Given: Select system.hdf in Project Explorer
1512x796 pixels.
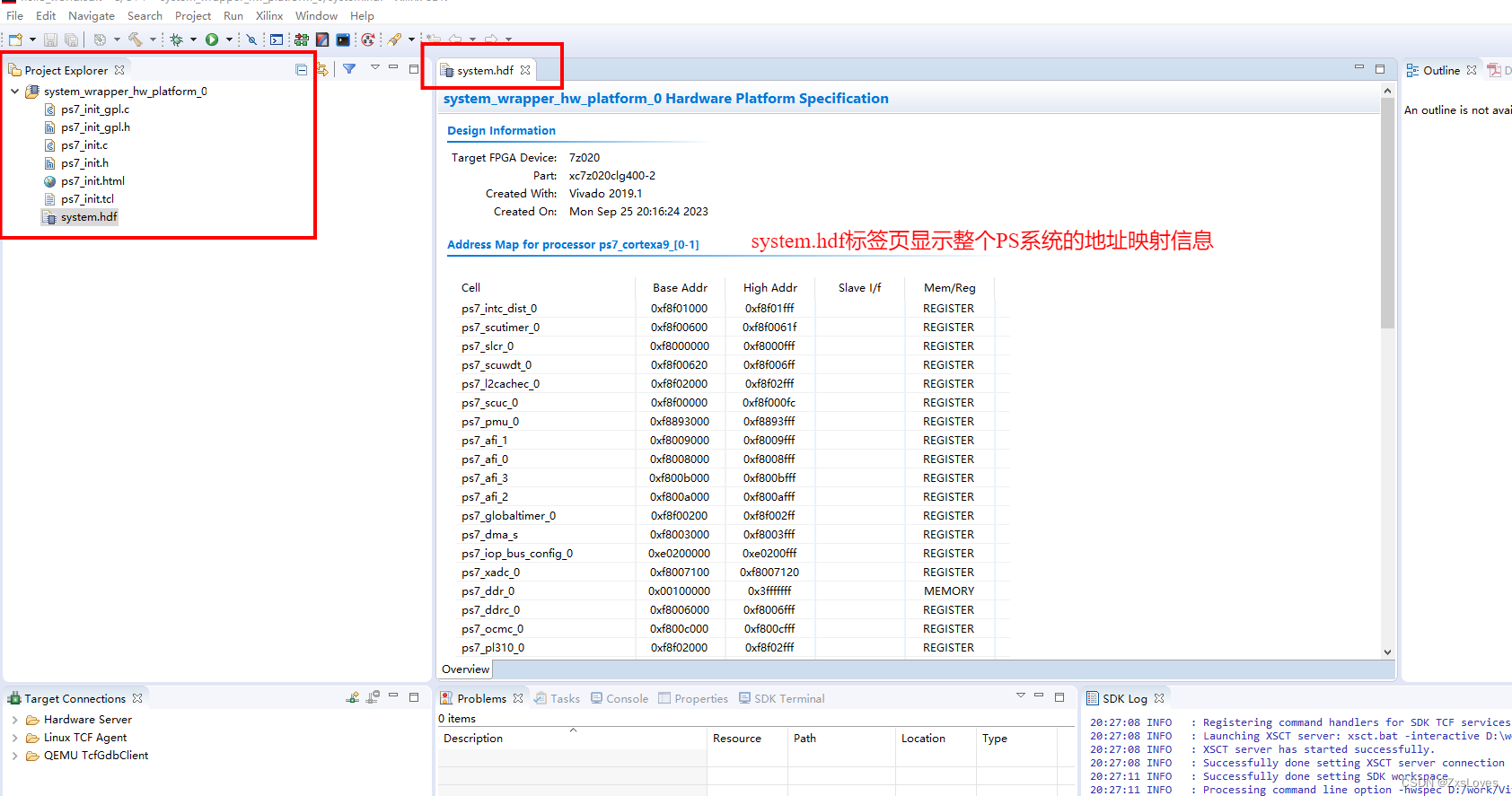Looking at the screenshot, I should pos(89,217).
